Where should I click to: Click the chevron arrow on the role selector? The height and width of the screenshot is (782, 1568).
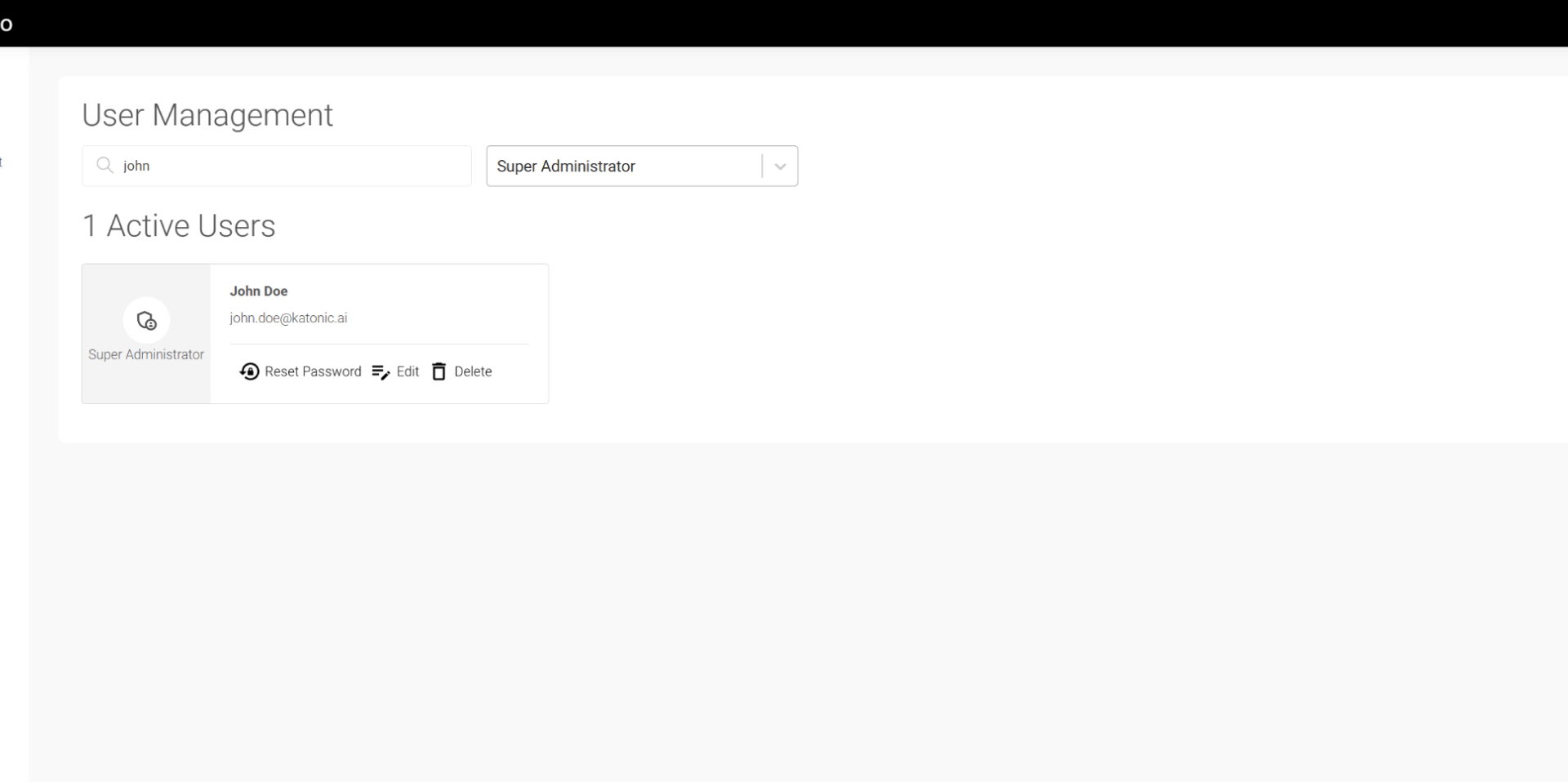click(780, 166)
